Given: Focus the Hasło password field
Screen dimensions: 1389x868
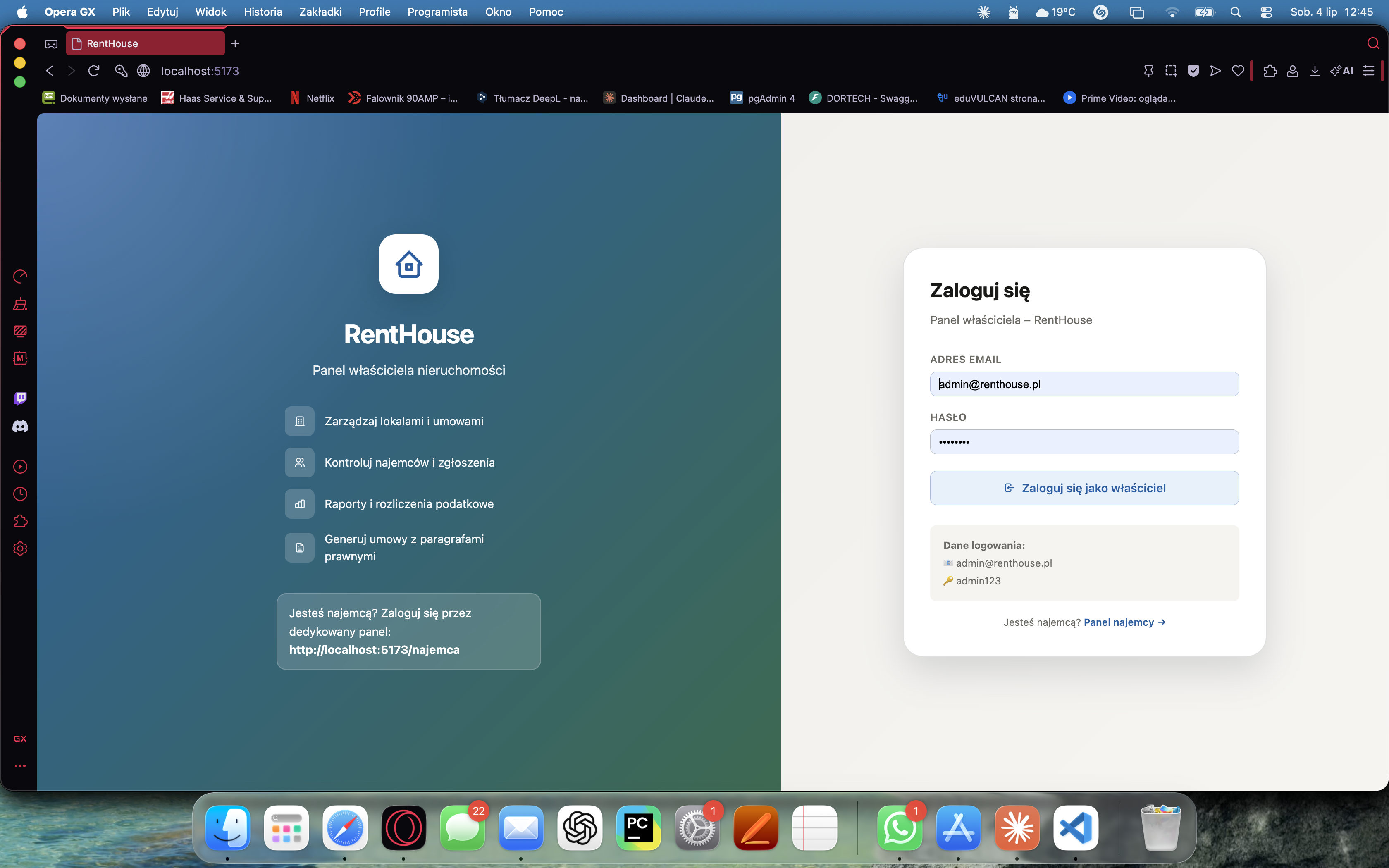Looking at the screenshot, I should pos(1084,442).
